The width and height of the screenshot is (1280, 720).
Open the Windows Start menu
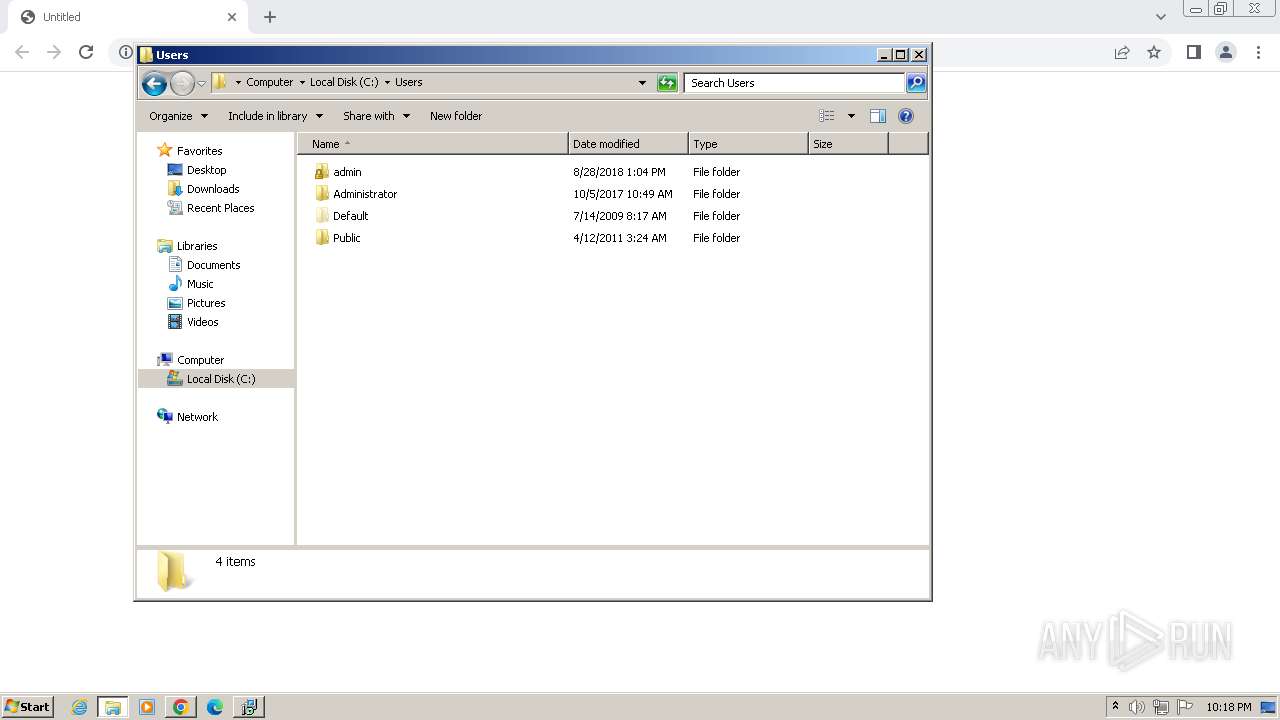(x=28, y=707)
